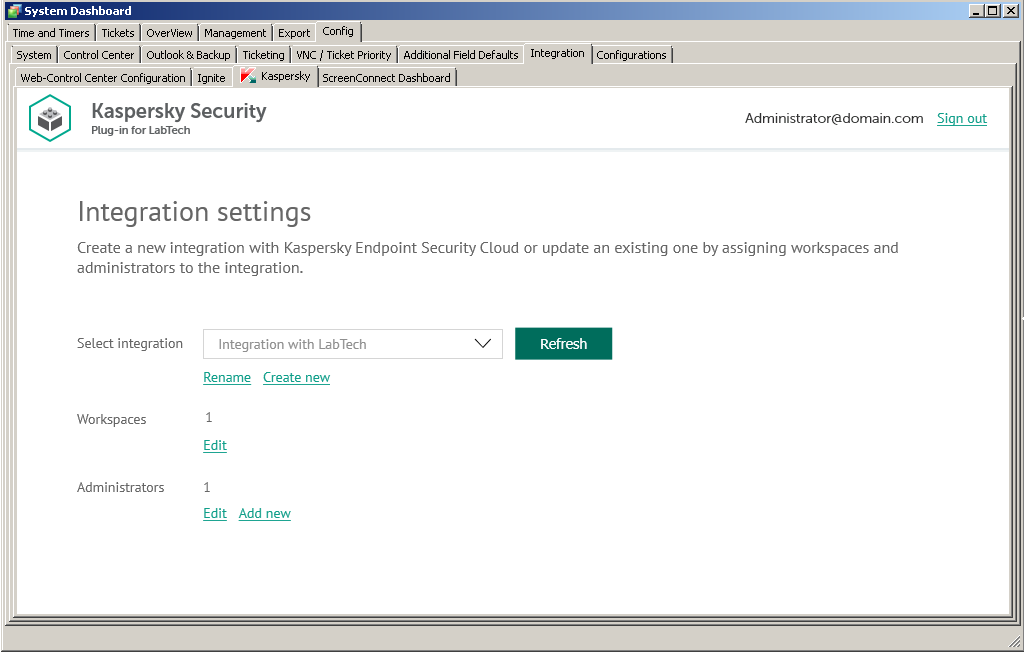Click the Create new integration link
The height and width of the screenshot is (652, 1024).
coord(296,377)
